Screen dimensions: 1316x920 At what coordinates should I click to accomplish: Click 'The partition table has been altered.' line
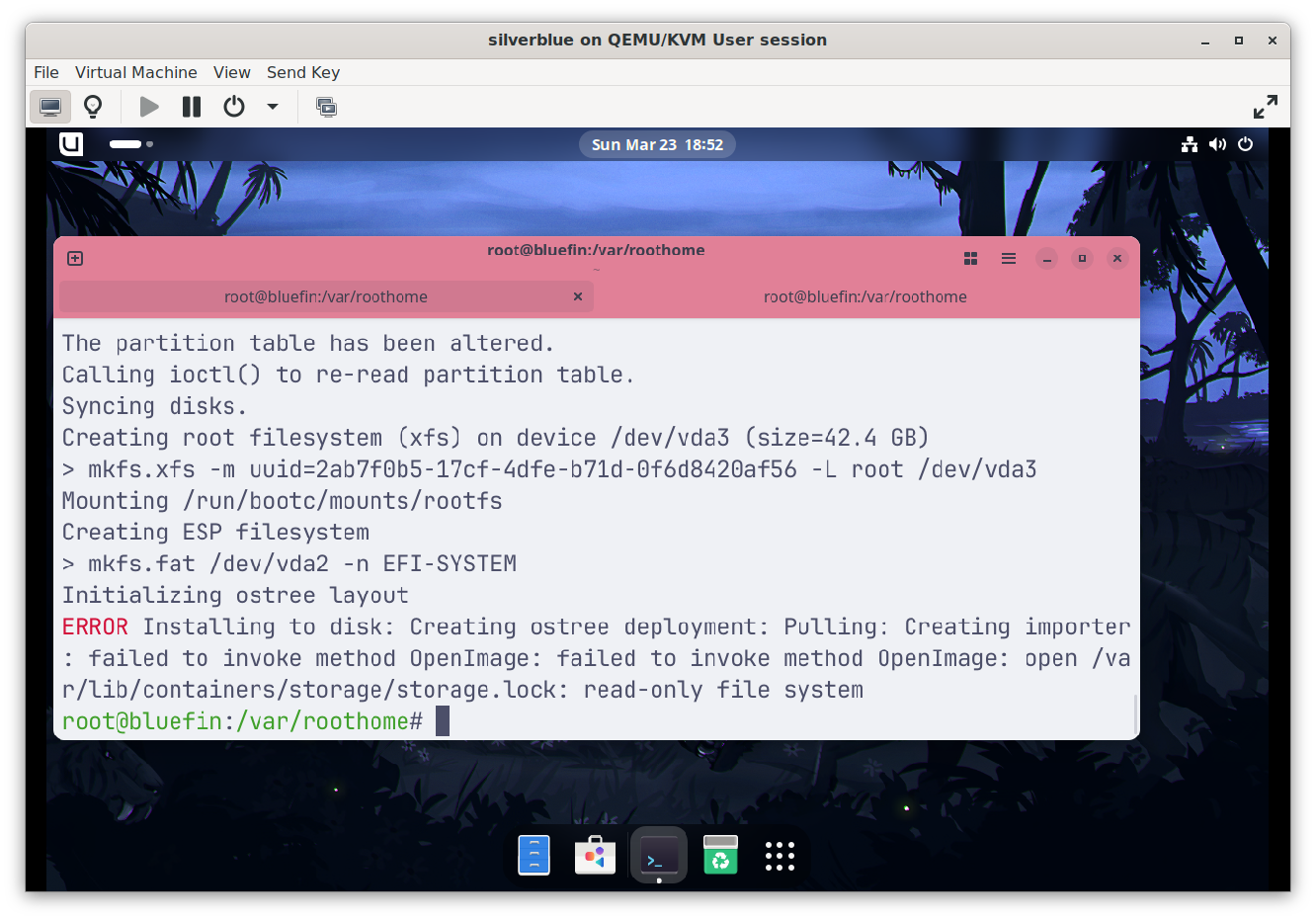click(x=308, y=343)
